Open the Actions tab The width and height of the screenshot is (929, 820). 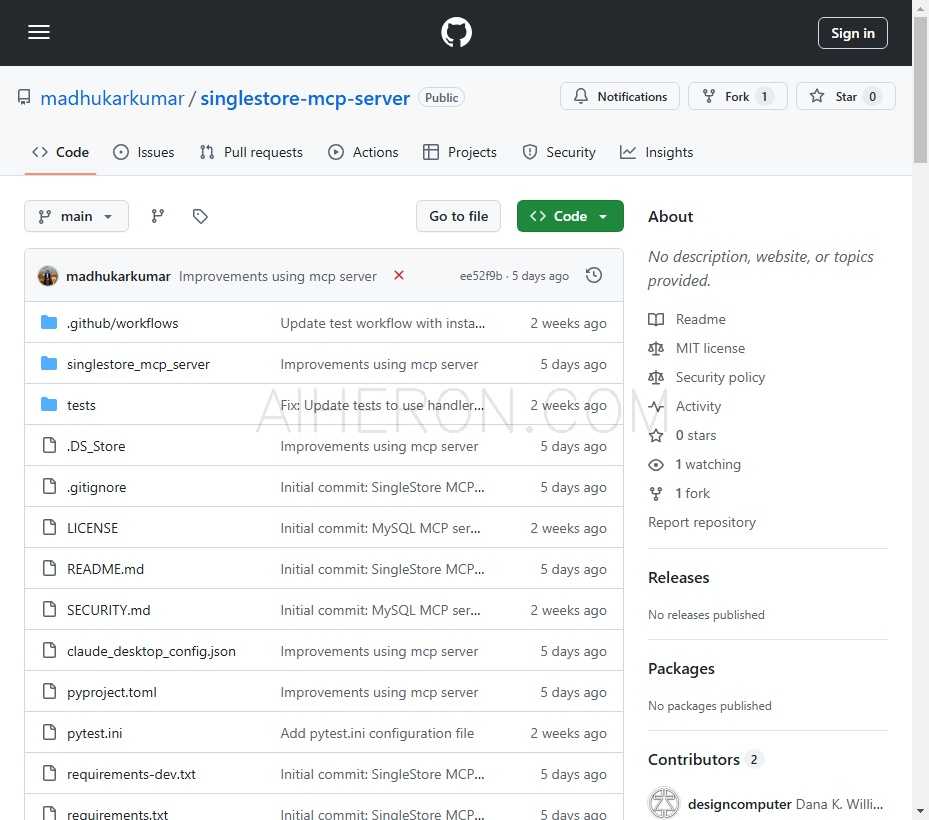click(x=363, y=152)
